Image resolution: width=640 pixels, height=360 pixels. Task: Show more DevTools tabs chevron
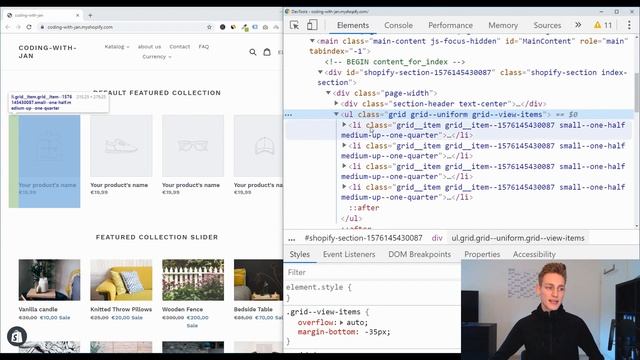click(x=578, y=25)
